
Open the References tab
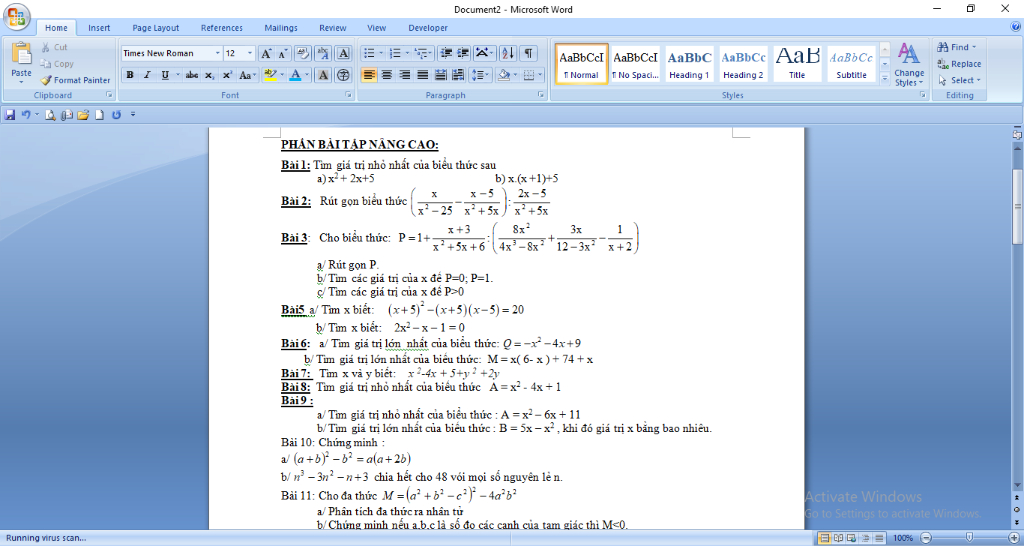[x=222, y=28]
